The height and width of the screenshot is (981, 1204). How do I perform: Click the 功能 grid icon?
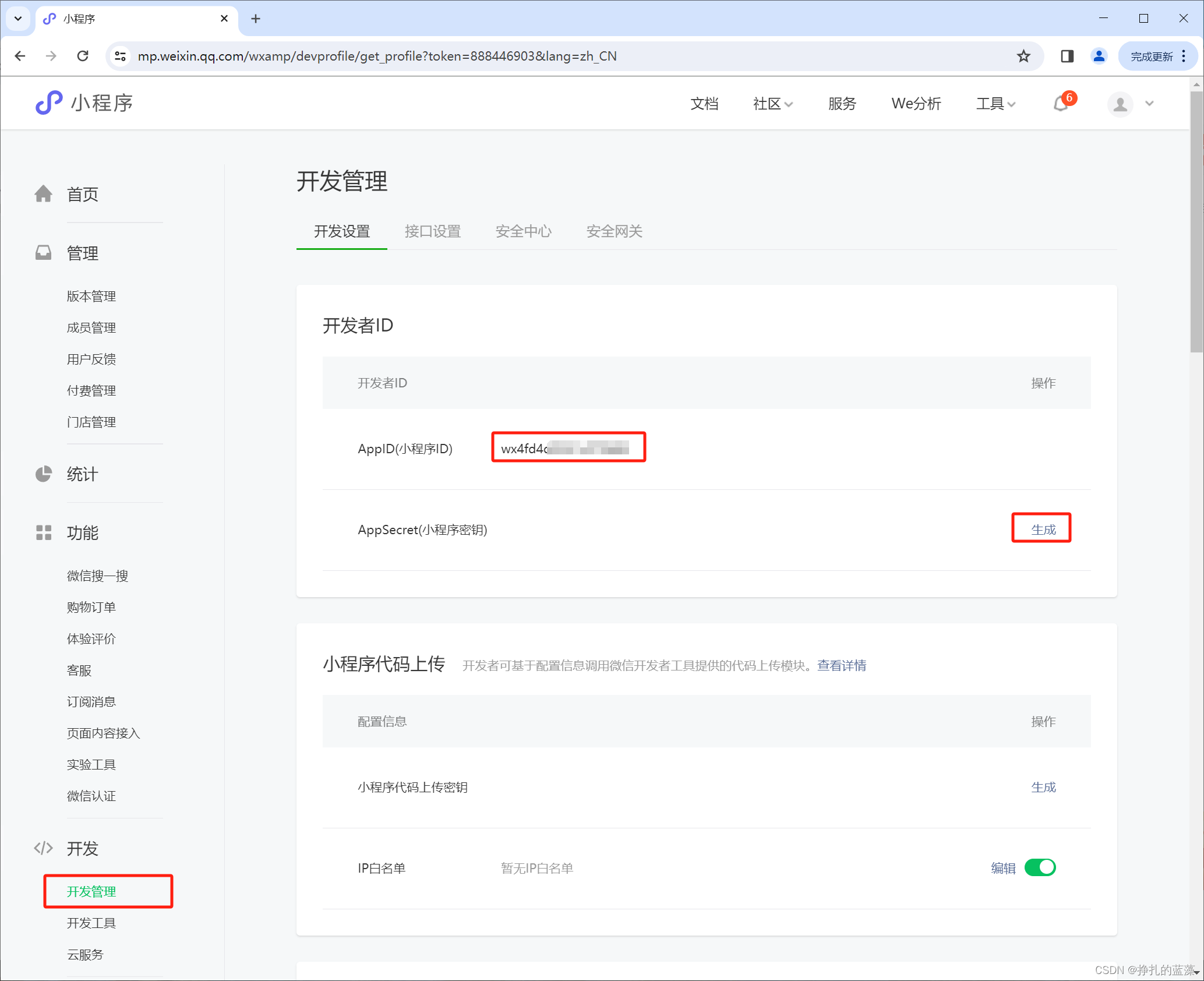44,532
